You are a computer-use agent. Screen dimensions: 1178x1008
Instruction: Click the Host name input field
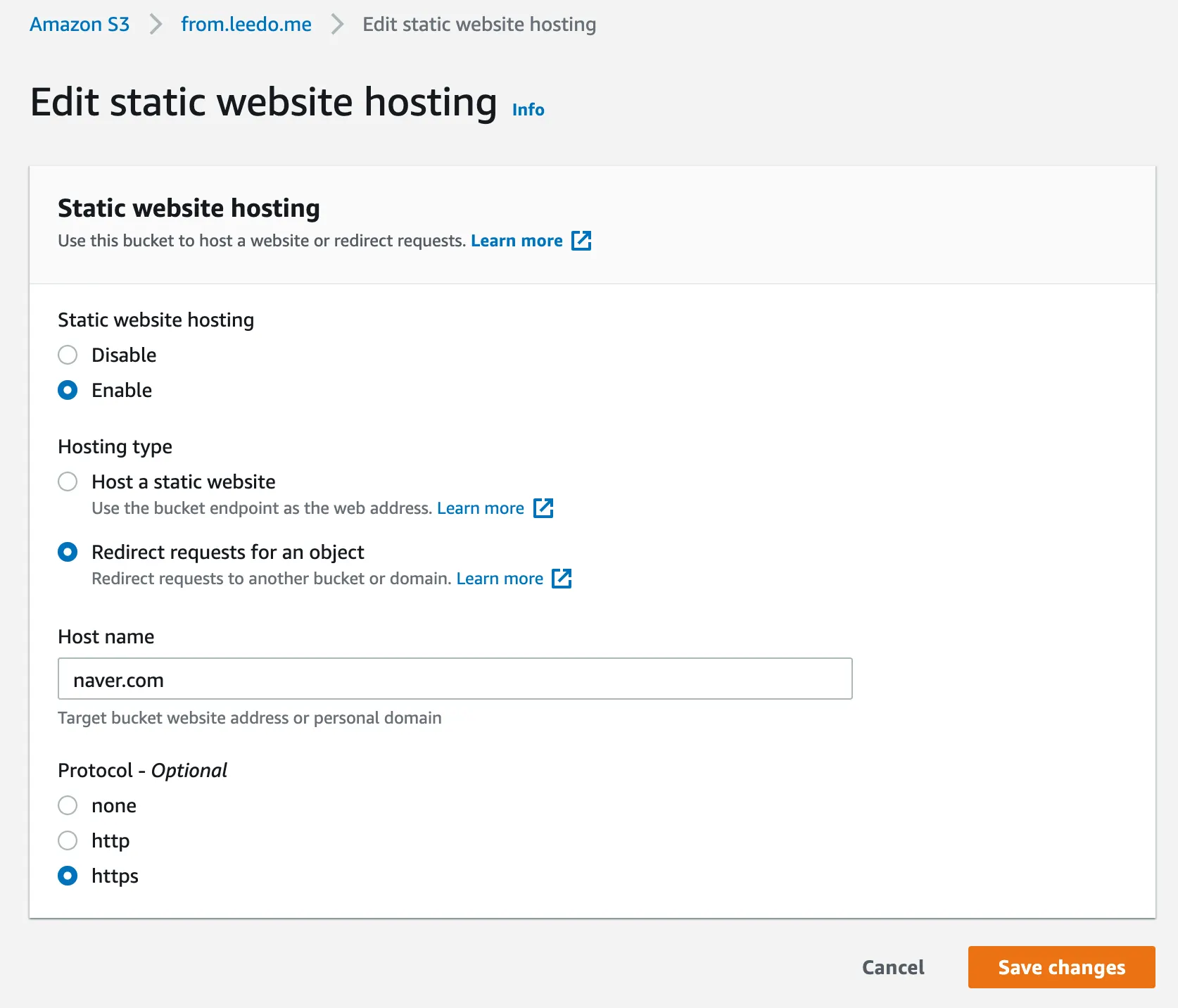pyautogui.click(x=455, y=679)
